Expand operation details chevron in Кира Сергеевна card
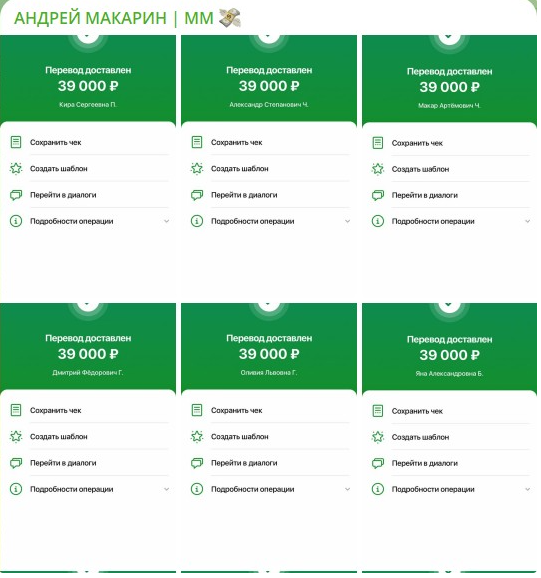This screenshot has width=541, height=578. [x=167, y=221]
